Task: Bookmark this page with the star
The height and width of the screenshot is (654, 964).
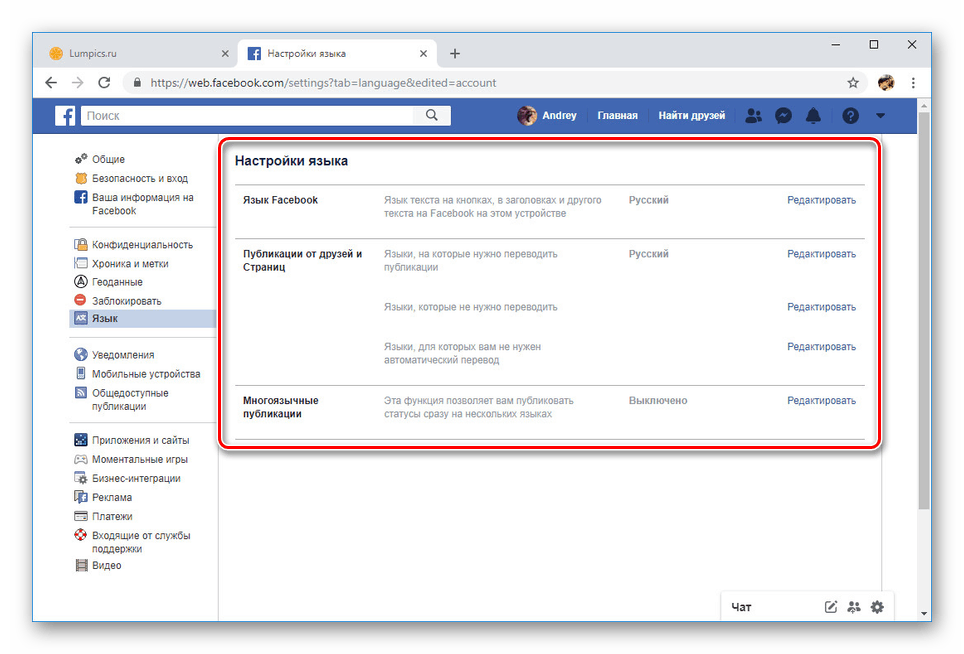Action: [x=853, y=82]
